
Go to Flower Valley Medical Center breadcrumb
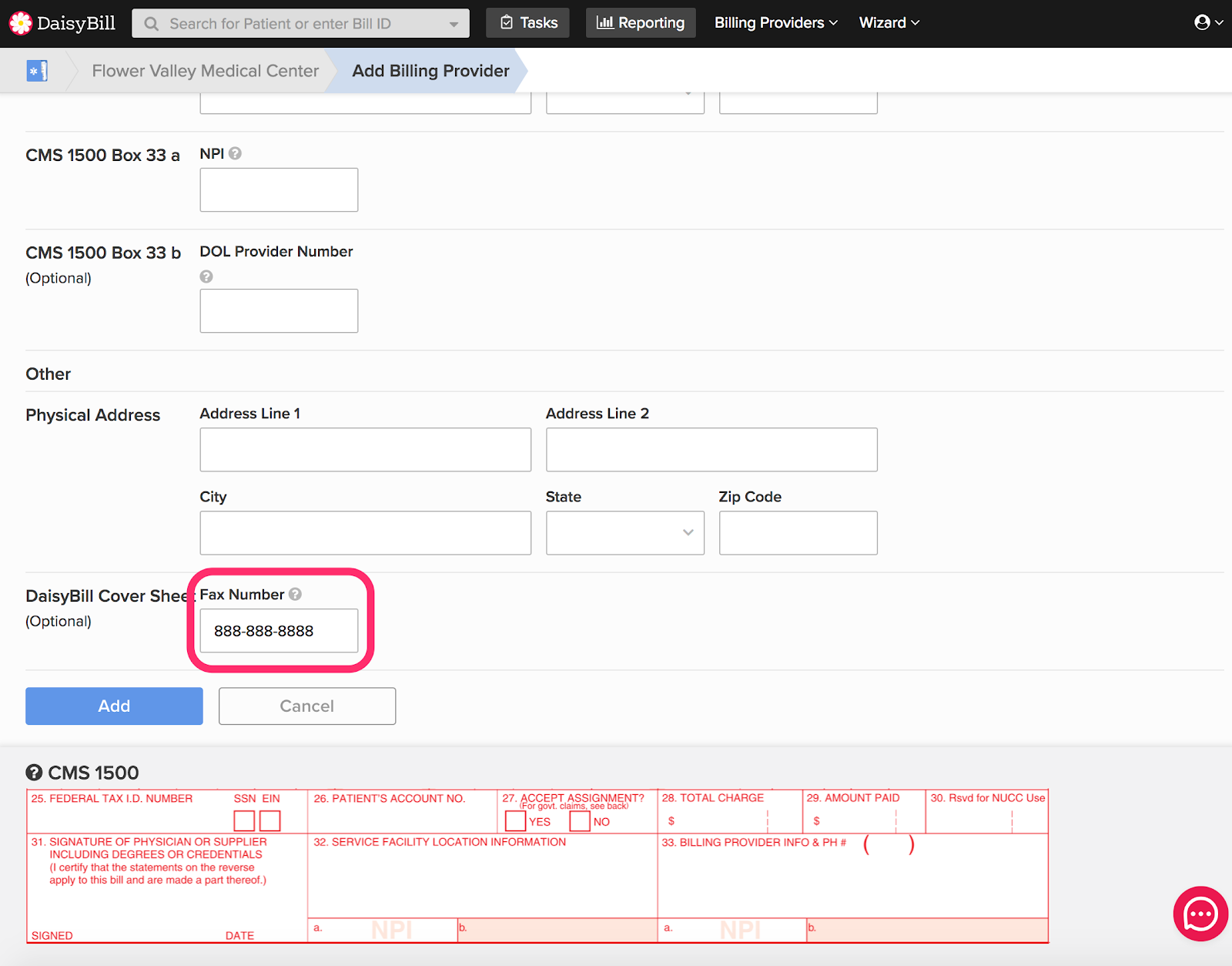click(x=205, y=71)
